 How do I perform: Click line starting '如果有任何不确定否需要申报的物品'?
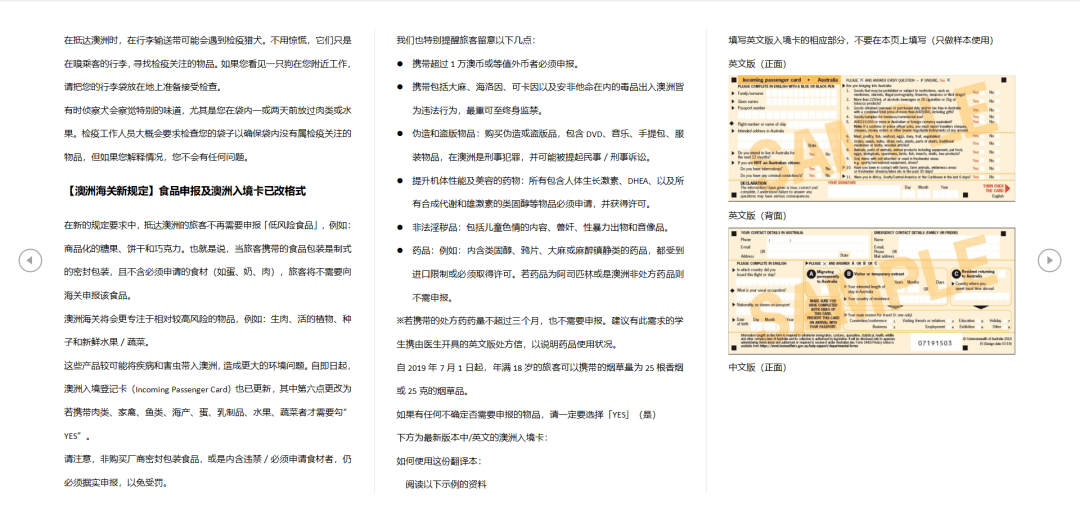click(527, 415)
